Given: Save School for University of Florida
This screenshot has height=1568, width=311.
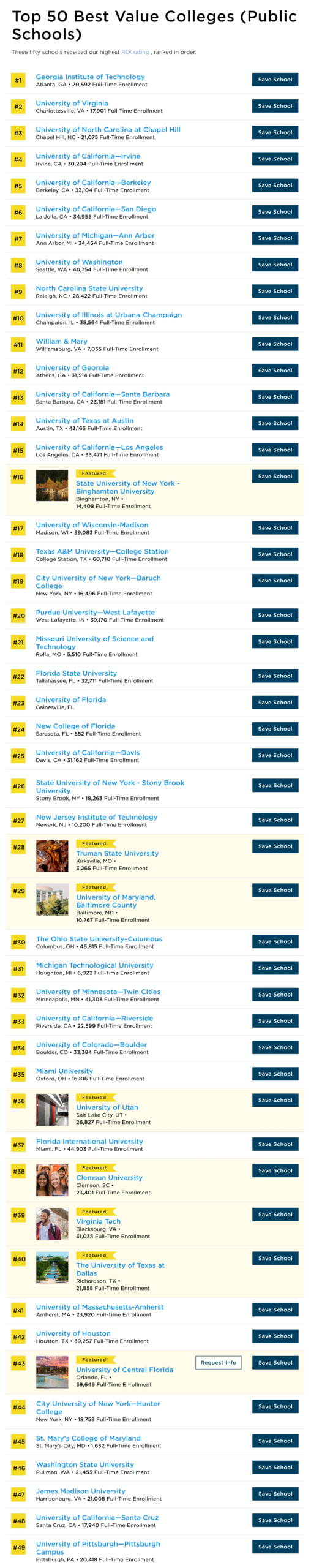Looking at the screenshot, I should click(275, 702).
